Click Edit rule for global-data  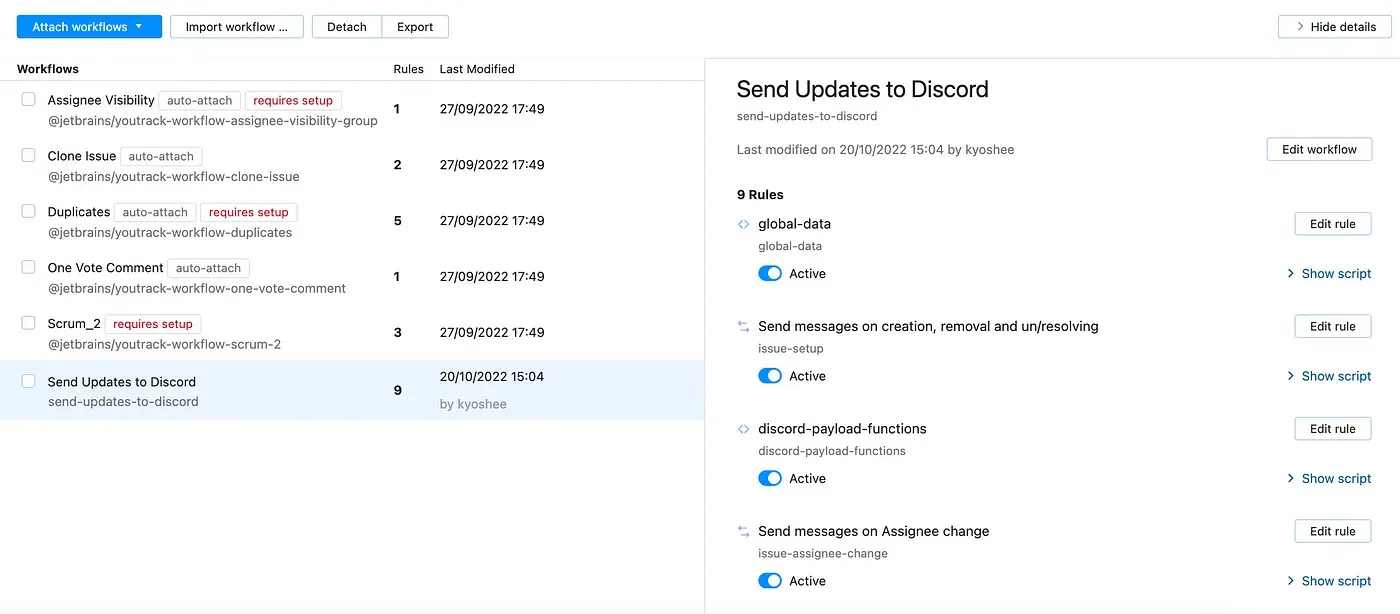(1333, 224)
